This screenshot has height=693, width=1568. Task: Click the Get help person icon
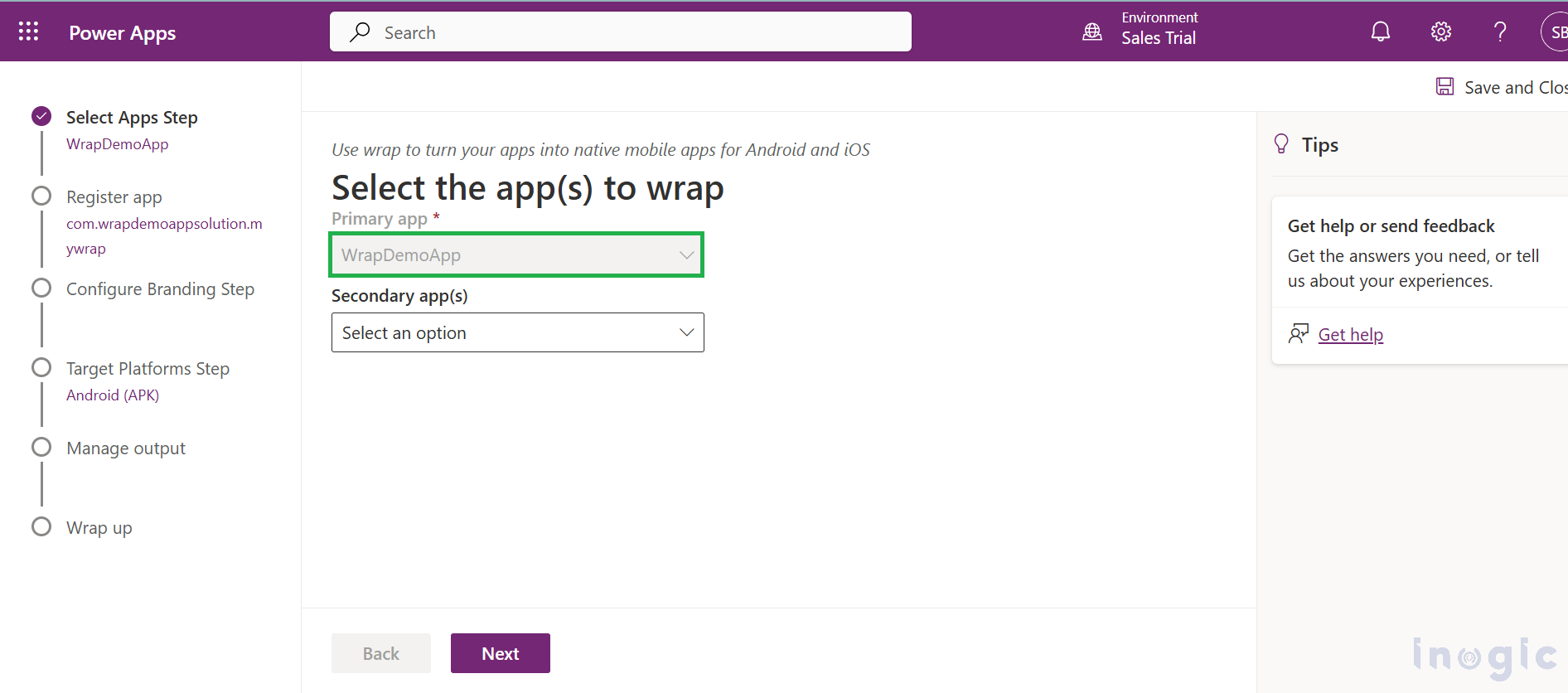1298,333
